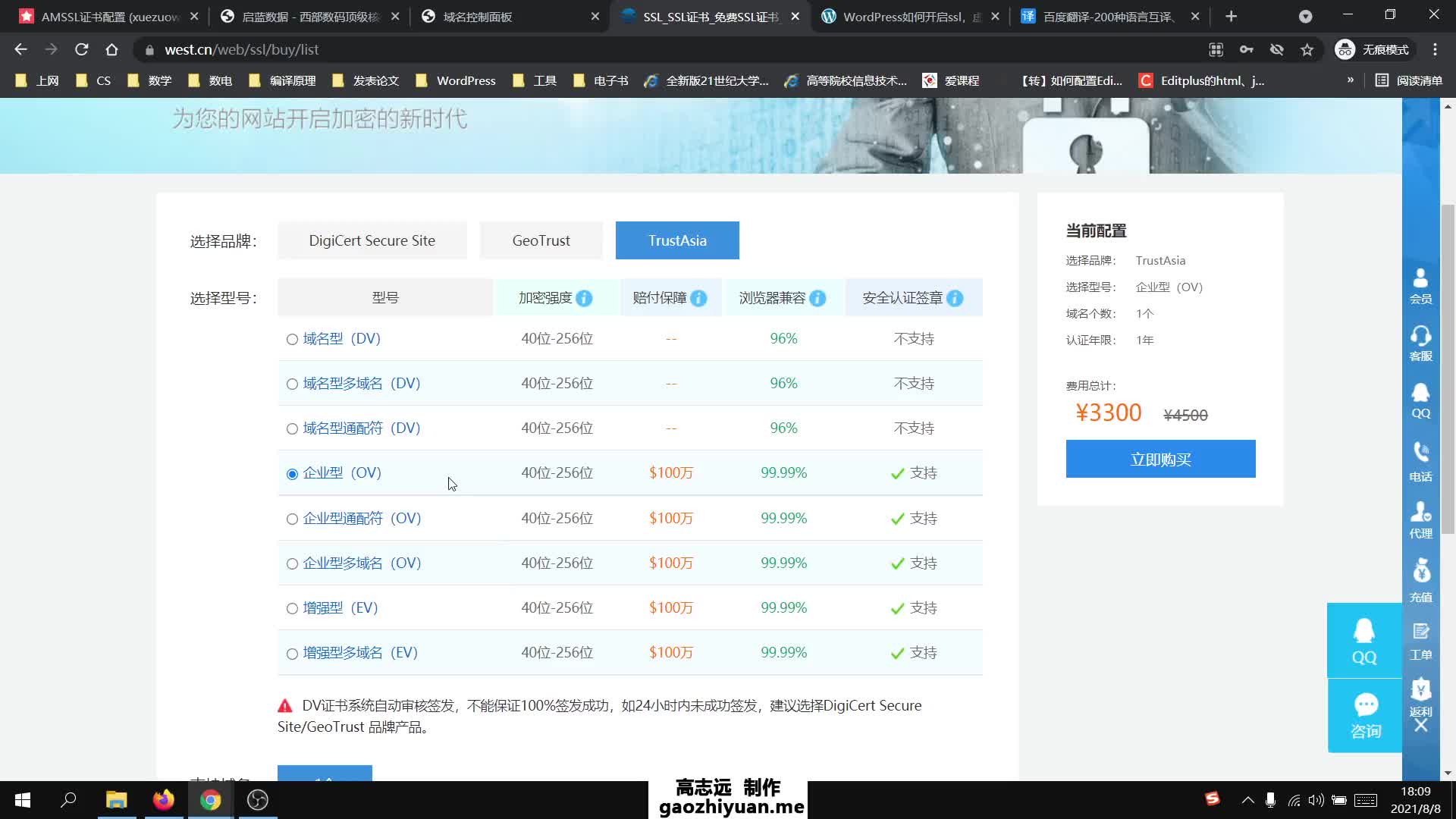Screen dimensions: 1456x819
Task: Open the tab search dropdown arrow
Action: (1305, 16)
